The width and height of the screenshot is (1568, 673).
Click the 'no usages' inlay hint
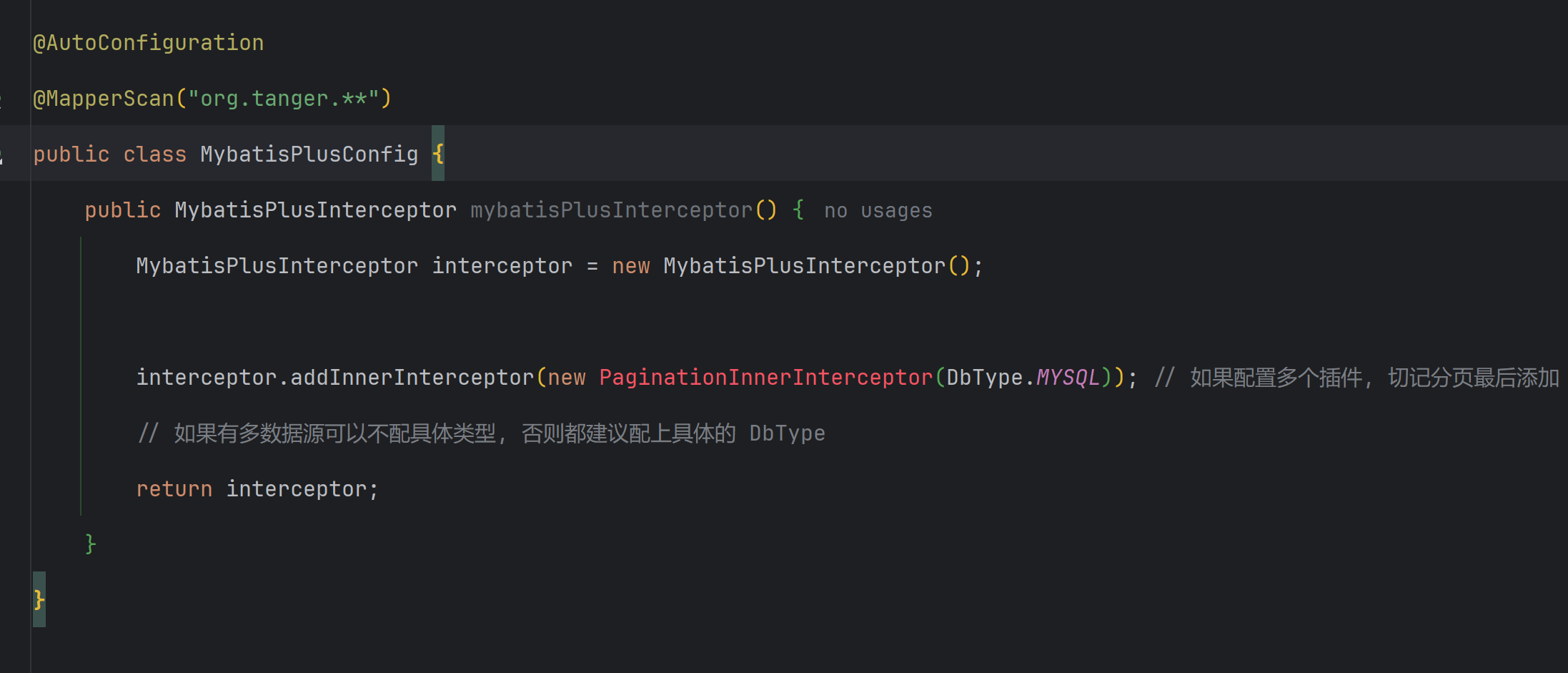[x=878, y=210]
